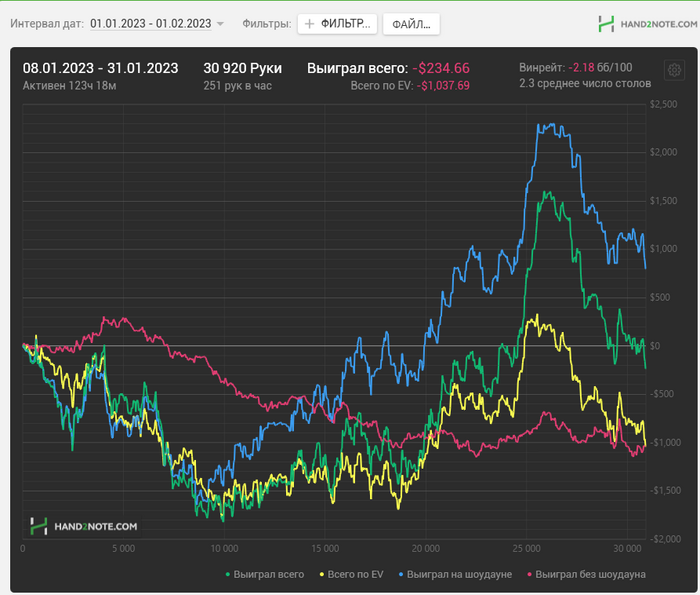
Task: Click the yellow legend dot for Всего по EV
Action: click(x=322, y=574)
